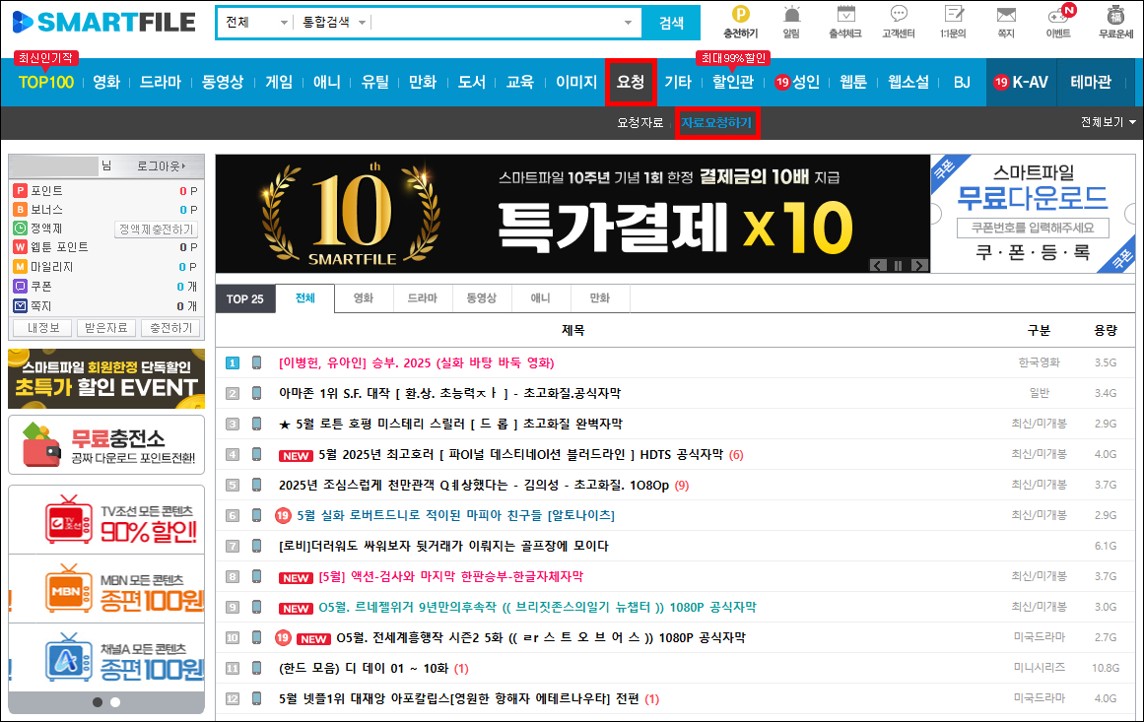Screen dimensions: 1144x722
Task: Click mobile icon on rank 1 row
Action: click(x=257, y=362)
